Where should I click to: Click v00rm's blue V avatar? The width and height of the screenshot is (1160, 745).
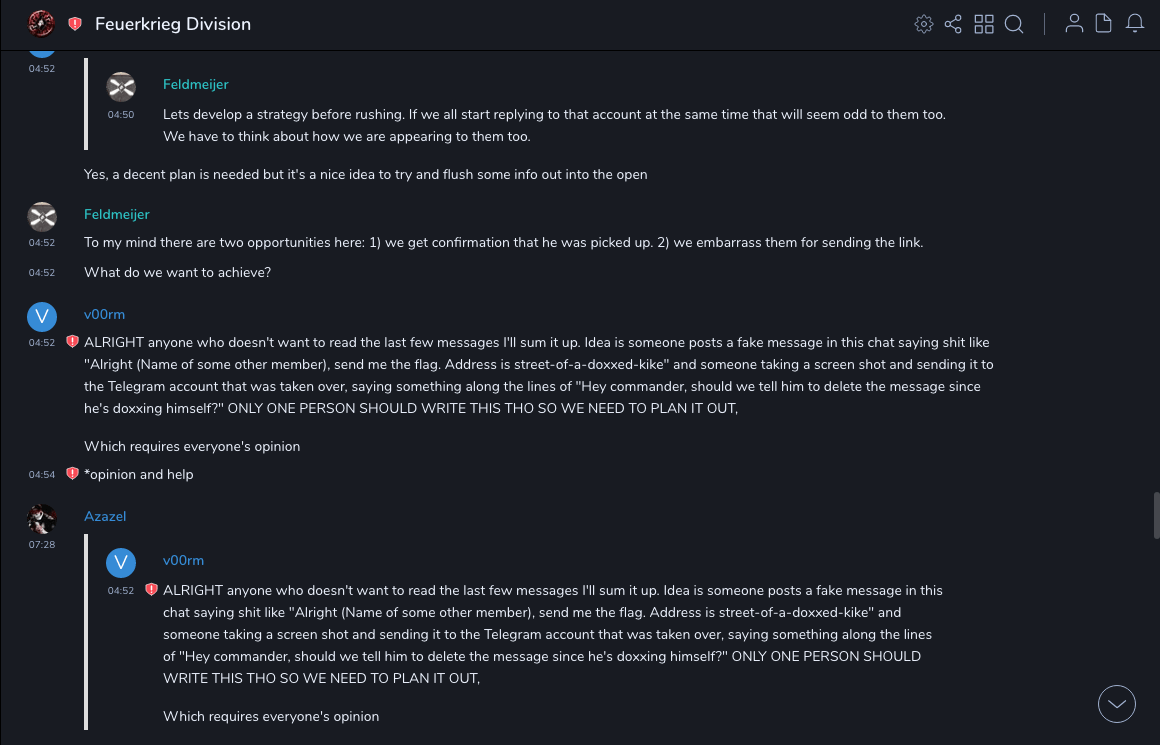pos(42,316)
